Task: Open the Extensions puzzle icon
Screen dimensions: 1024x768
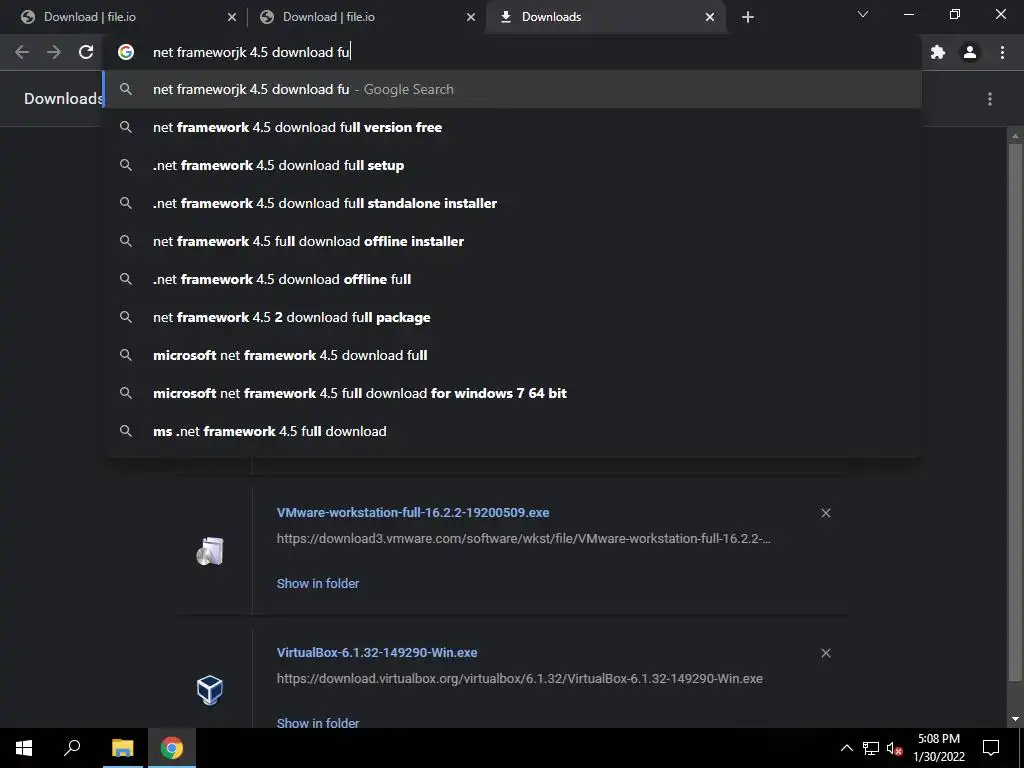Action: pos(938,52)
